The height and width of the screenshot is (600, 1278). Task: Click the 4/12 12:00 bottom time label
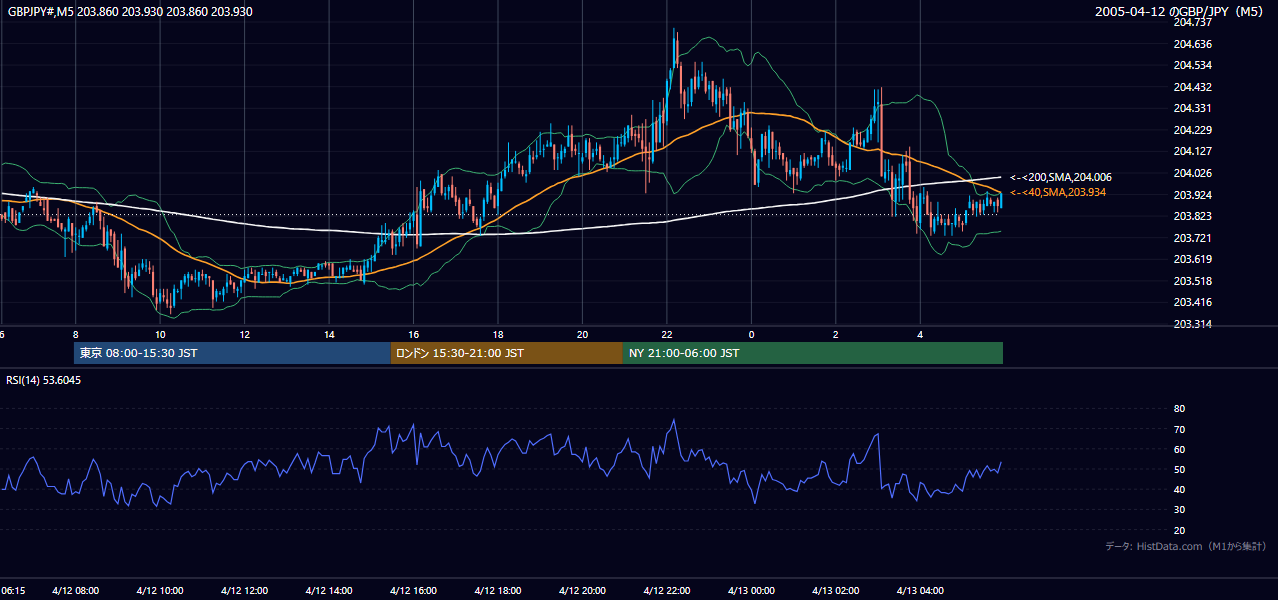(244, 591)
